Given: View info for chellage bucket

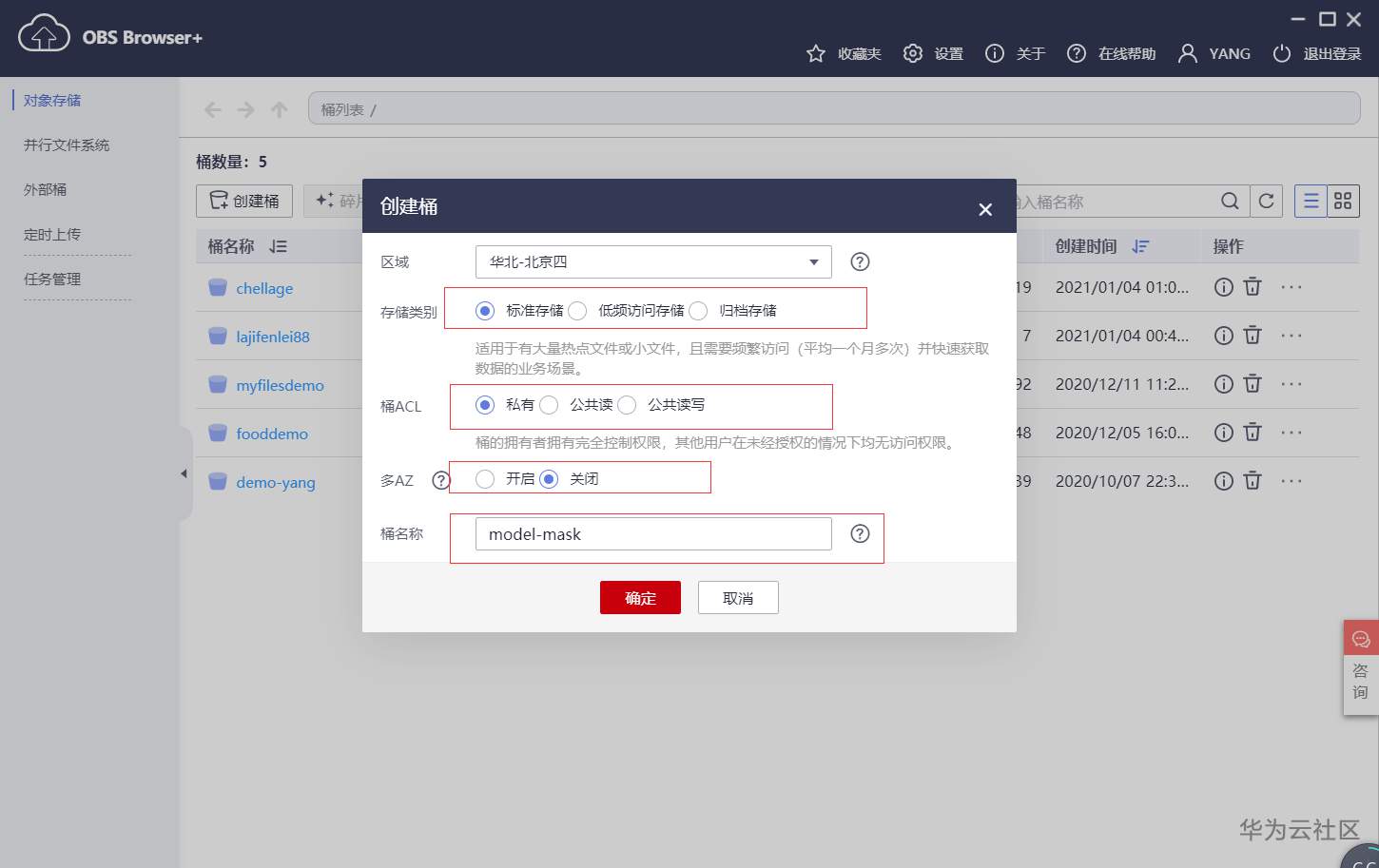Looking at the screenshot, I should click(x=1224, y=286).
